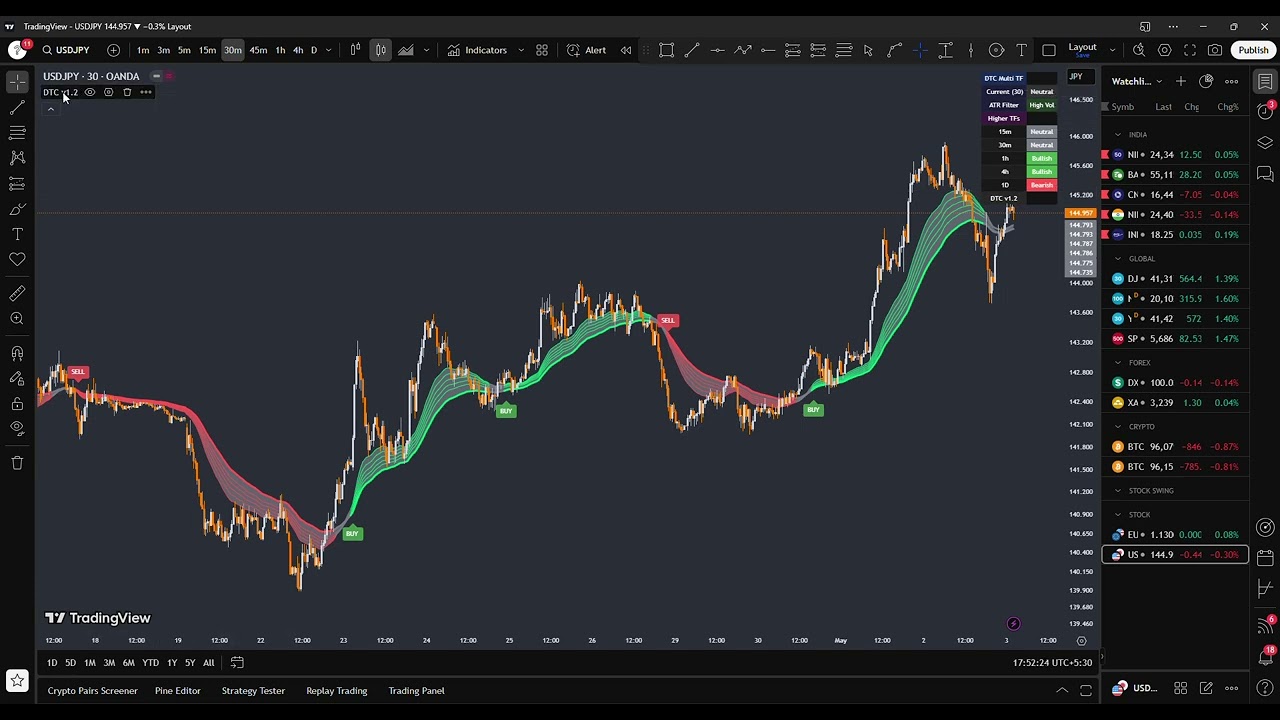The width and height of the screenshot is (1280, 720).
Task: Select the crosshair cursor in left sidebar
Action: (17, 82)
